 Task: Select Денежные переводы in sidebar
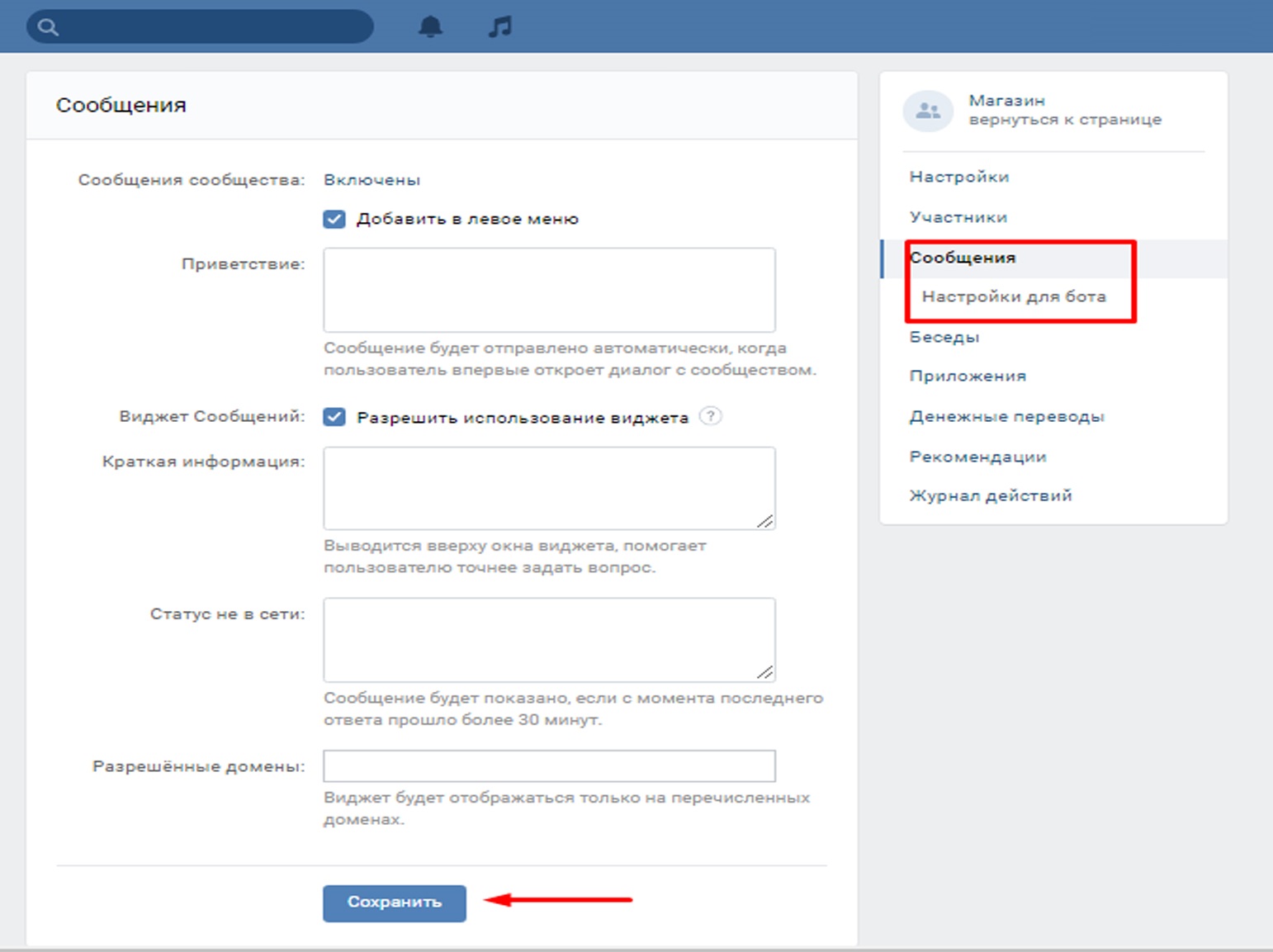(1006, 416)
